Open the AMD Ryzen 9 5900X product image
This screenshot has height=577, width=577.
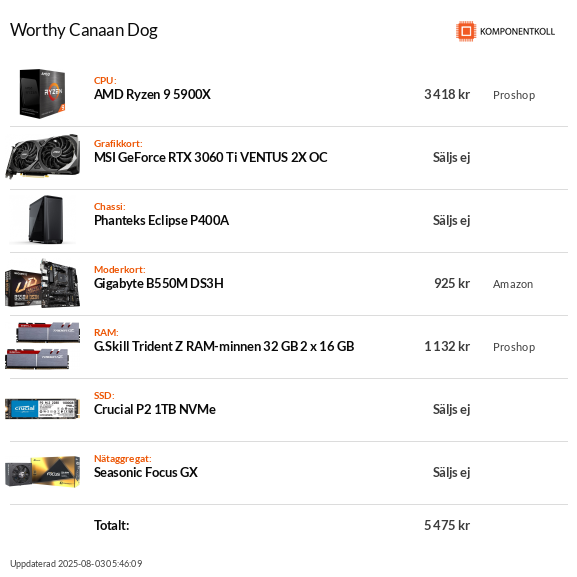tap(42, 94)
